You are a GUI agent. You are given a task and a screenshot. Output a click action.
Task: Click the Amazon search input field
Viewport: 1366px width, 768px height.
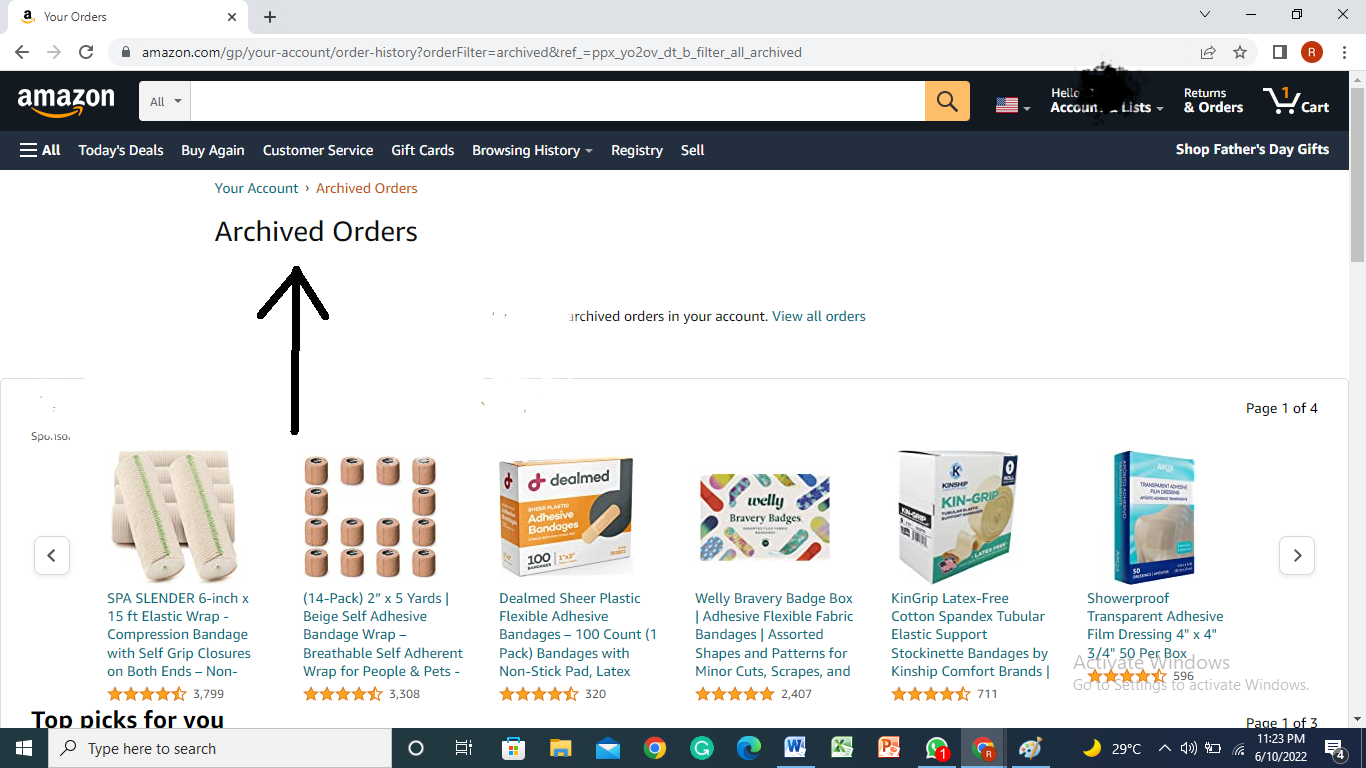click(557, 101)
